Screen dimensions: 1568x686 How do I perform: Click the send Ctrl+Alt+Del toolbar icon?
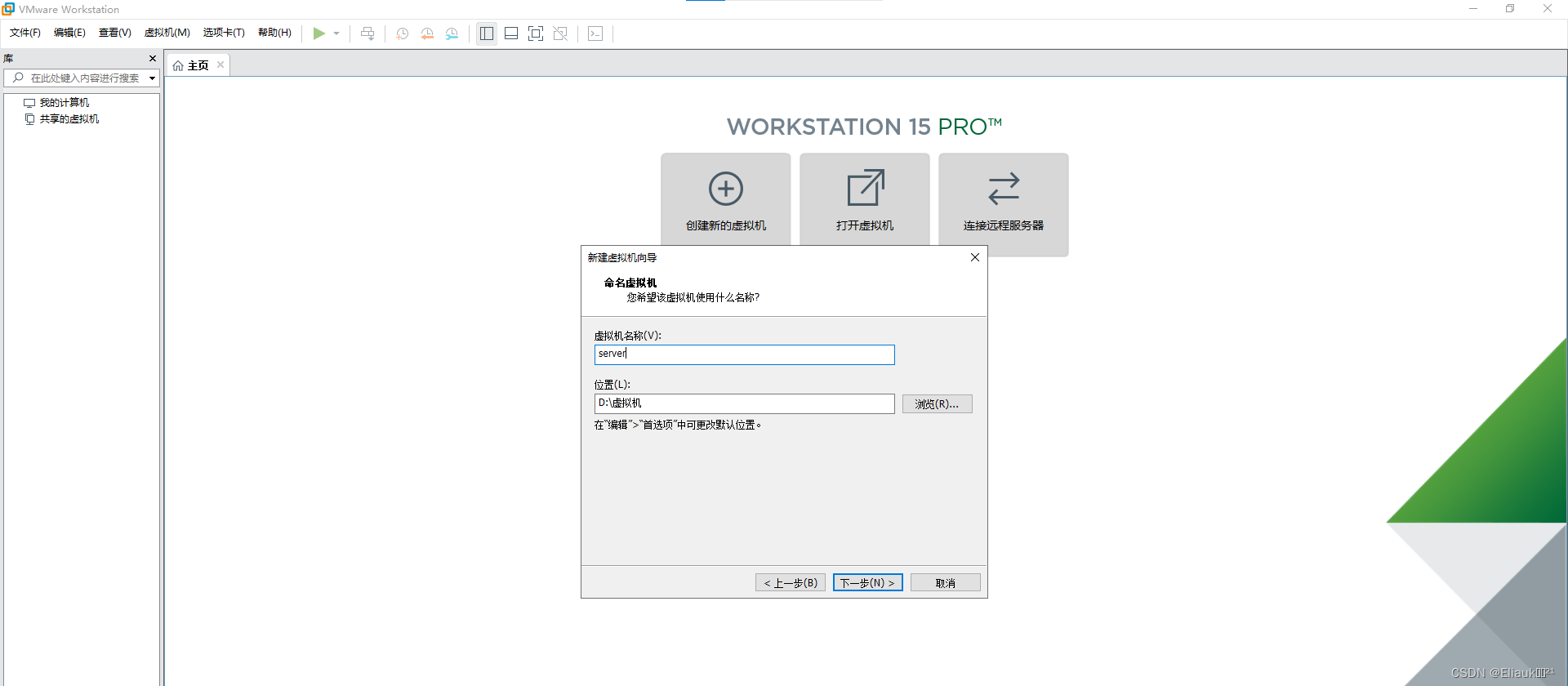pyautogui.click(x=367, y=33)
